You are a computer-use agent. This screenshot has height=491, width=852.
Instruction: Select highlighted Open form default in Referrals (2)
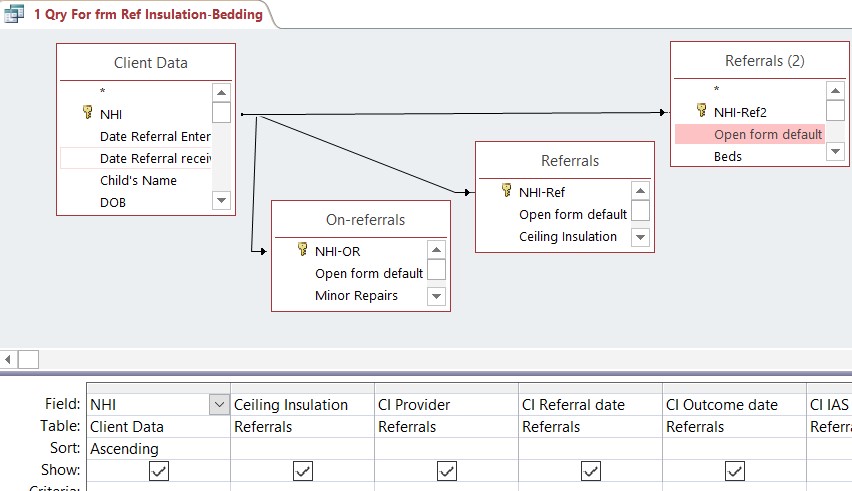750,134
